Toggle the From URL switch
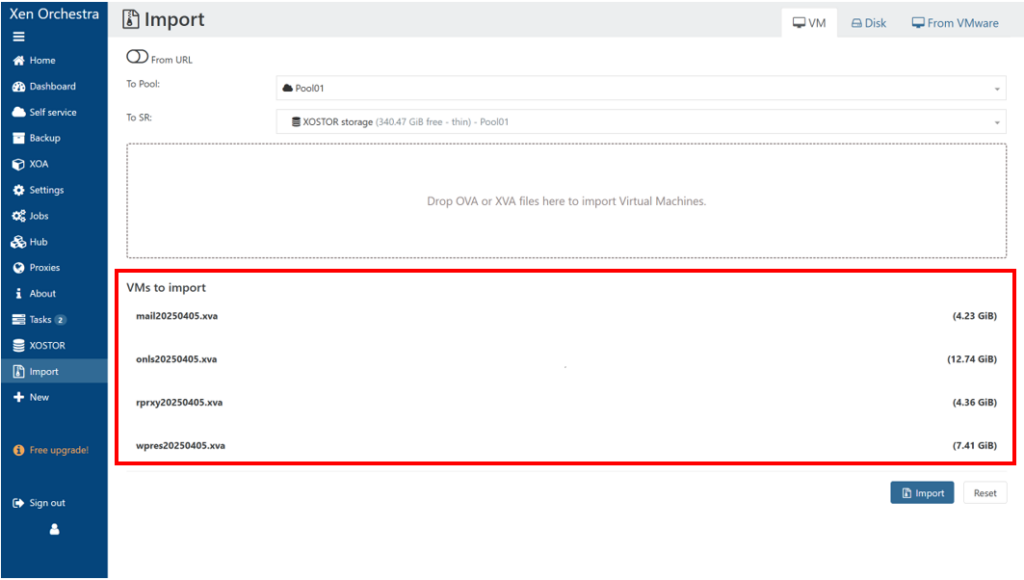The width and height of the screenshot is (1024, 580). [x=137, y=58]
